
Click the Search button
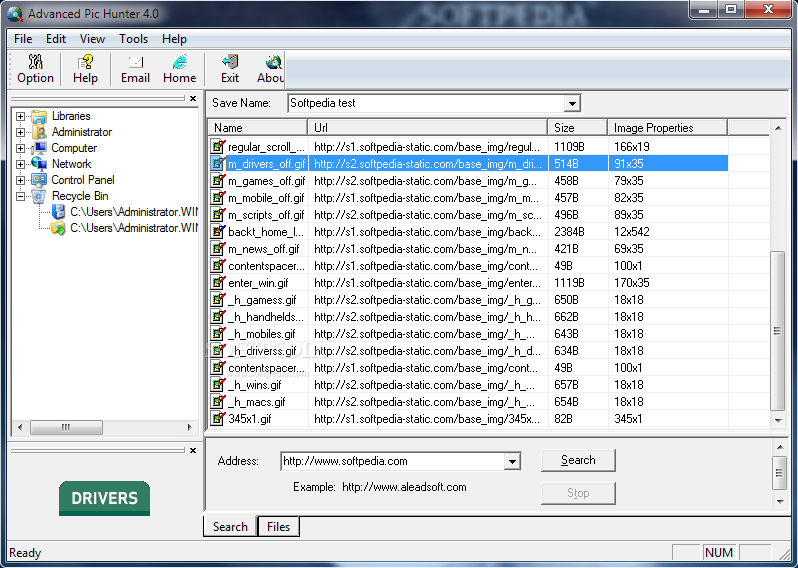578,460
